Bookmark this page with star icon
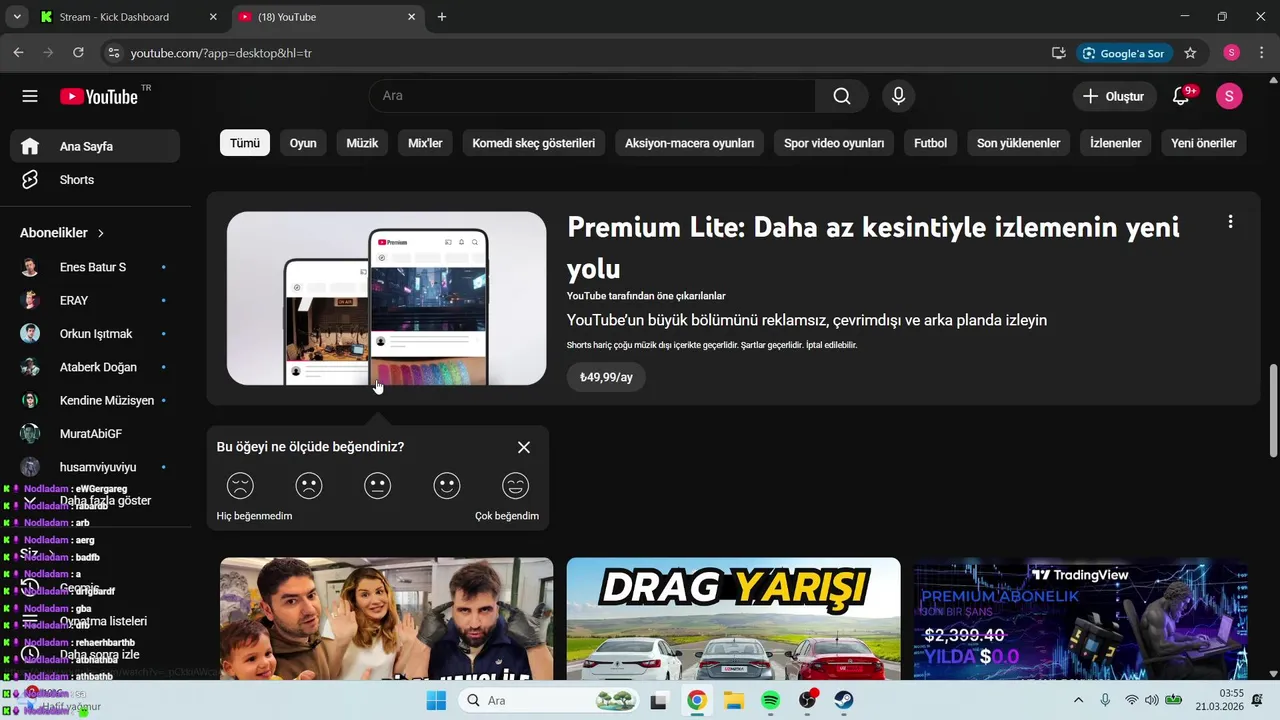The width and height of the screenshot is (1280, 720). (1190, 53)
